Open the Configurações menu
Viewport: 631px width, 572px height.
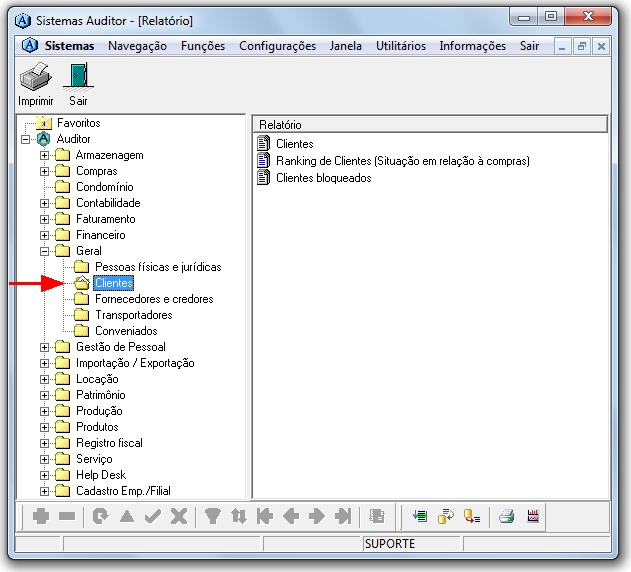pyautogui.click(x=277, y=46)
